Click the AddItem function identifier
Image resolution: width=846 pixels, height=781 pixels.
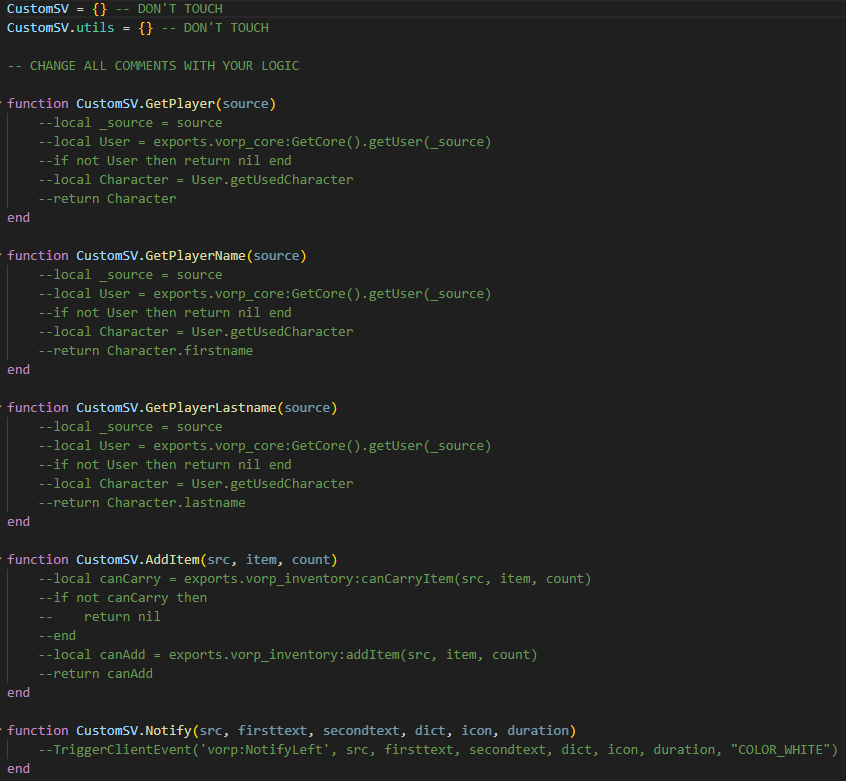[172, 560]
